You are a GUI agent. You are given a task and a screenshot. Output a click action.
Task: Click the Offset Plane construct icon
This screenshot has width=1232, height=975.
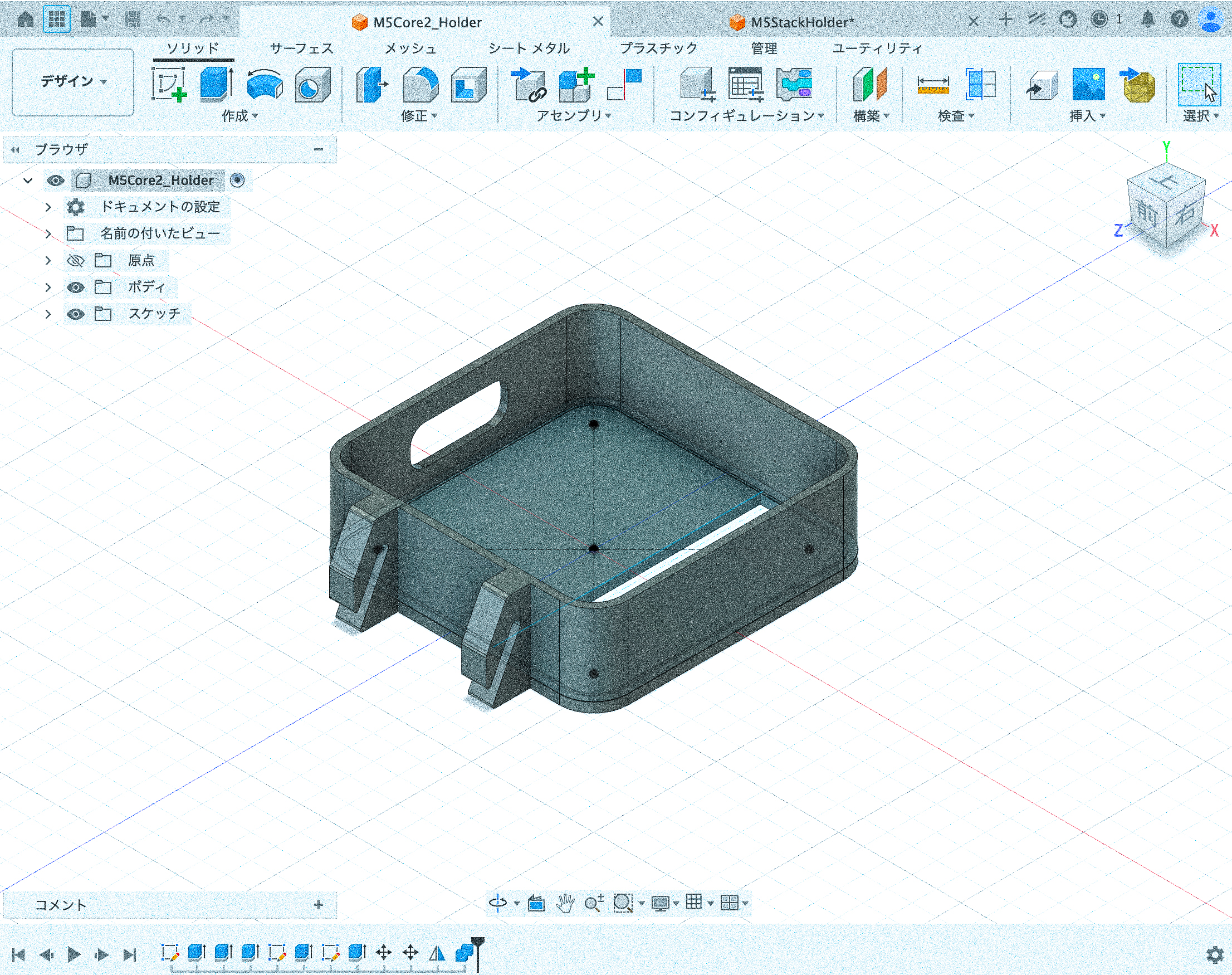[869, 85]
